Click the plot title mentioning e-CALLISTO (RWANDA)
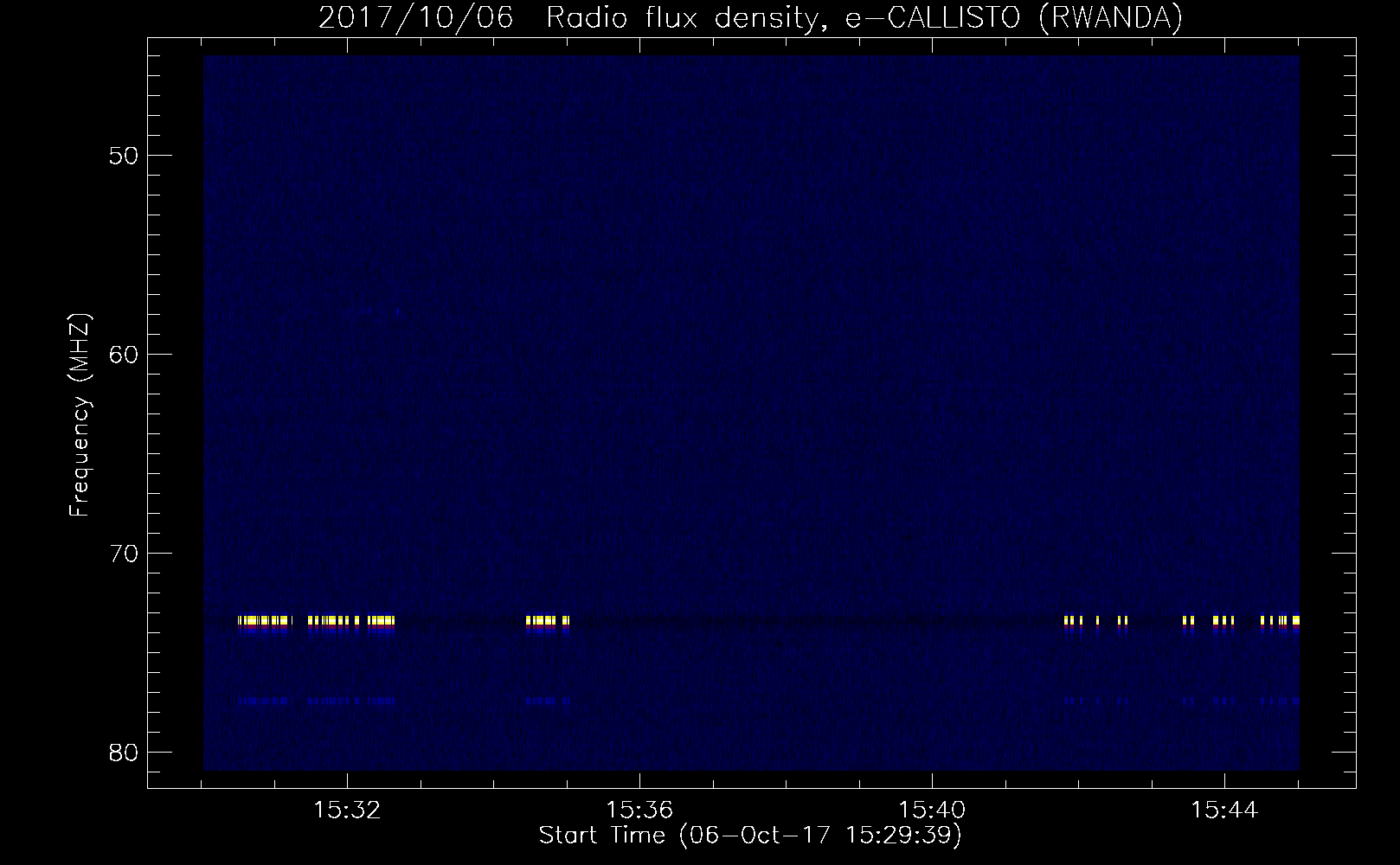1400x865 pixels. coord(750,17)
